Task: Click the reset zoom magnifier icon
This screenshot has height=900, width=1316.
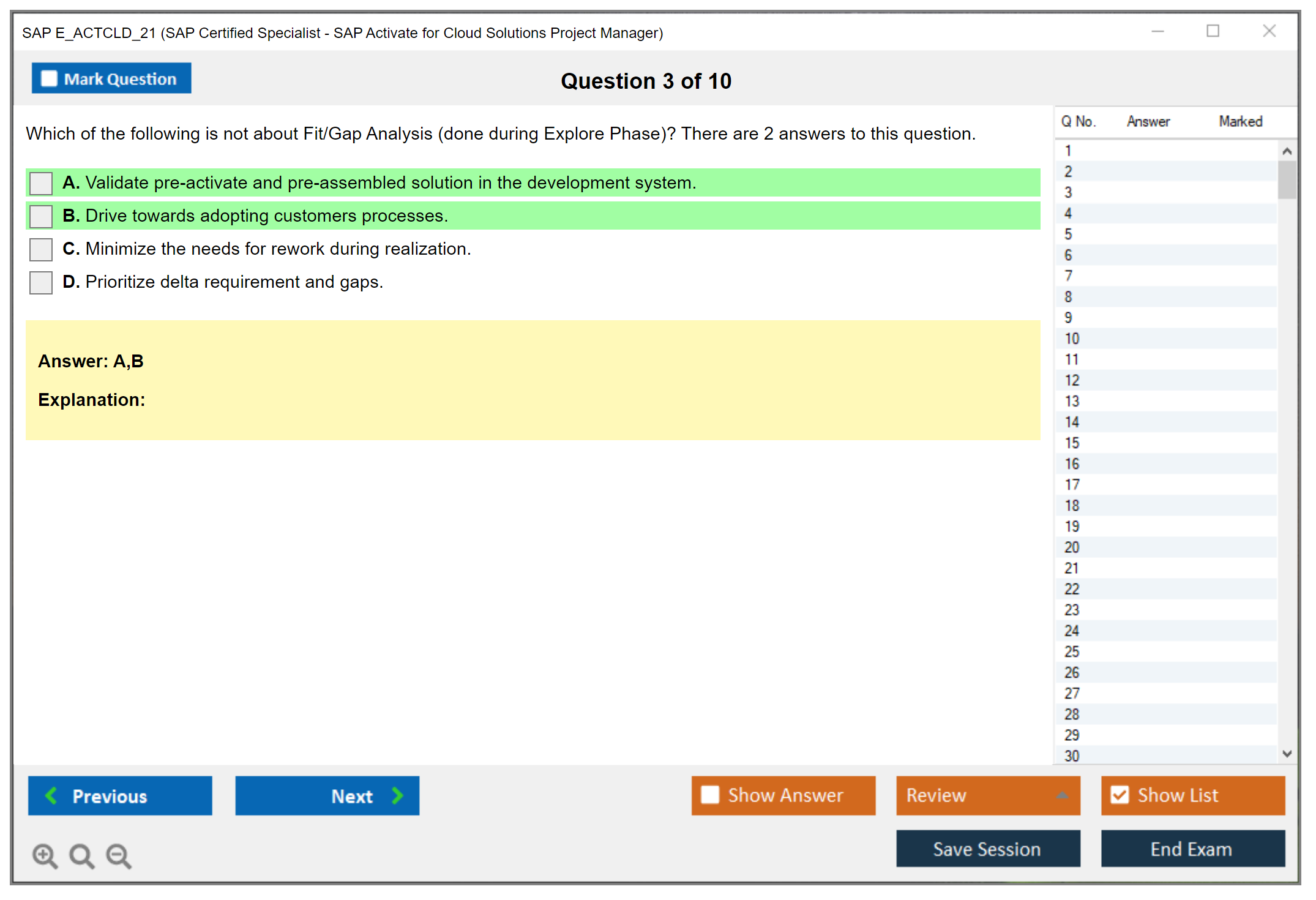Action: (81, 855)
